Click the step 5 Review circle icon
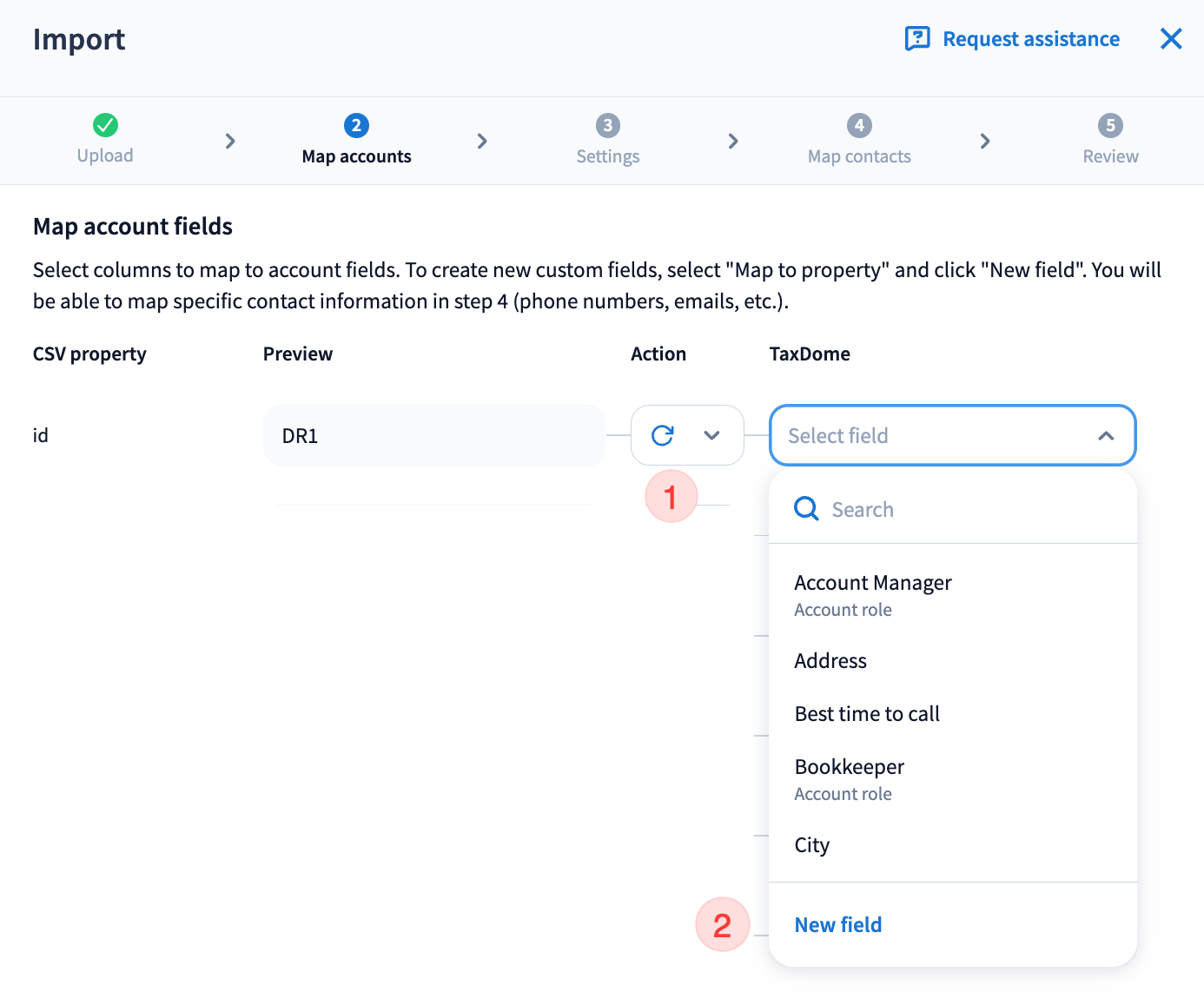1204x992 pixels. point(1109,125)
